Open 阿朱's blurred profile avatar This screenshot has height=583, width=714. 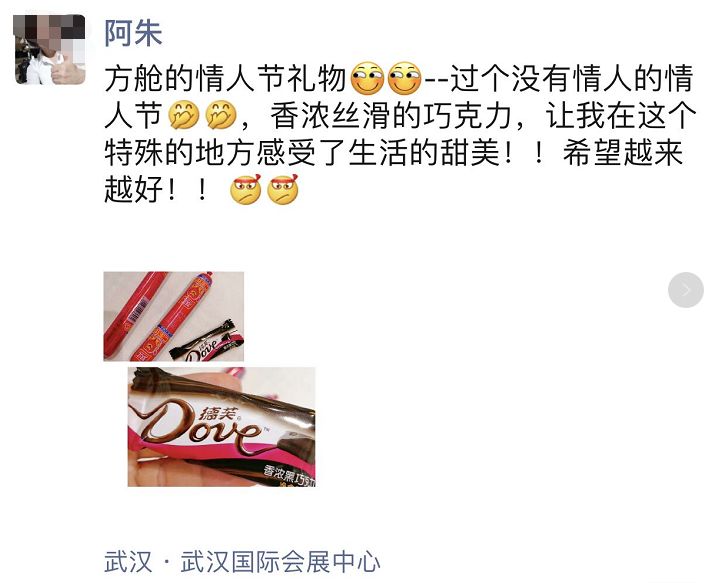point(49,49)
